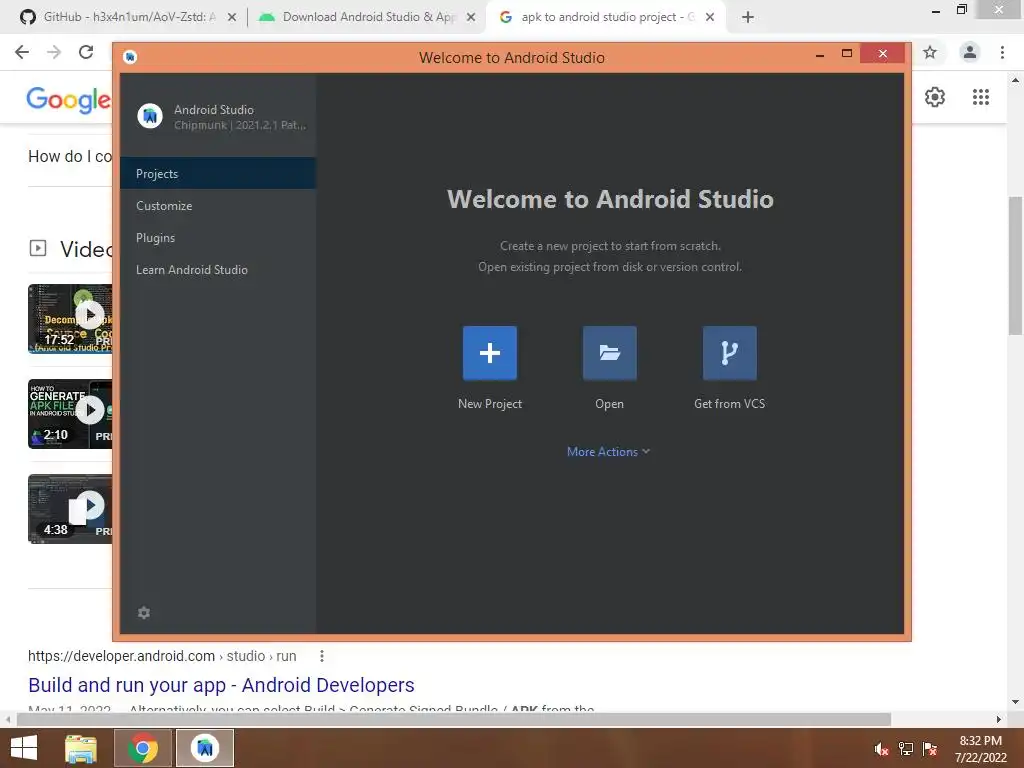Play the 4:38 video thumbnail
Viewport: 1024px width, 768px height.
click(71, 509)
